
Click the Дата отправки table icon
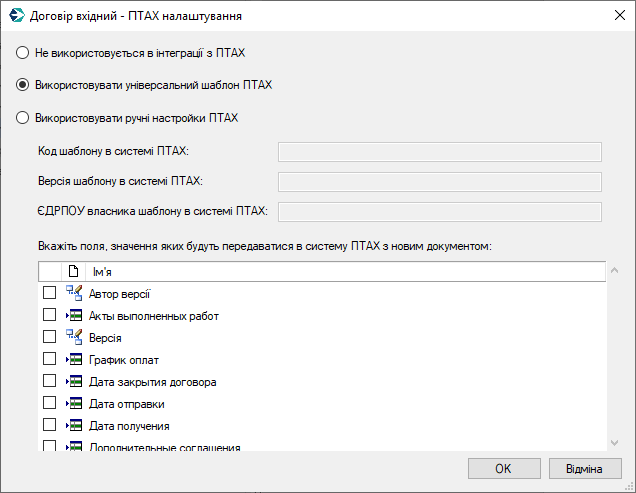tap(74, 403)
